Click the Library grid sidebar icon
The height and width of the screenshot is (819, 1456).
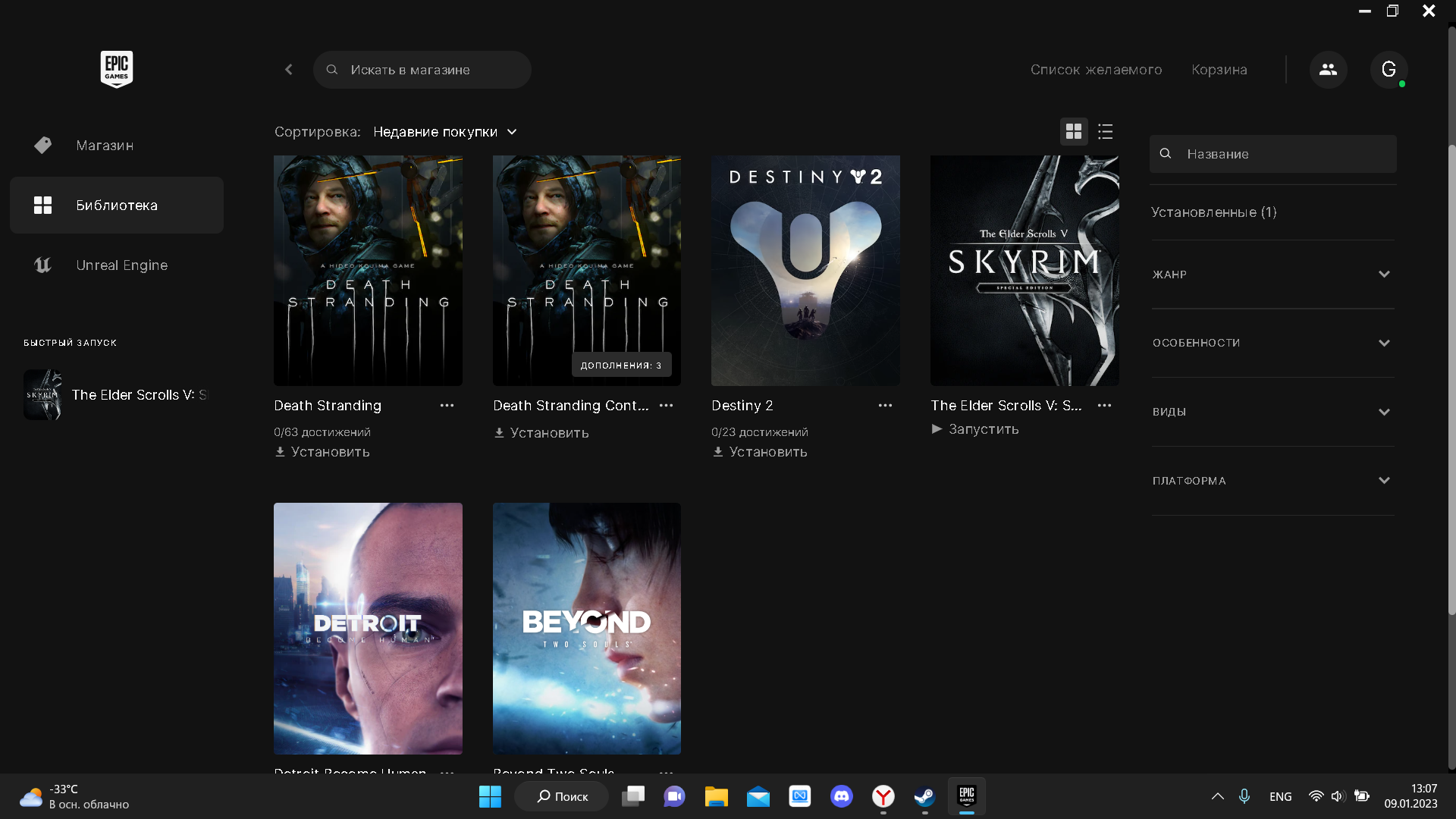coord(43,206)
